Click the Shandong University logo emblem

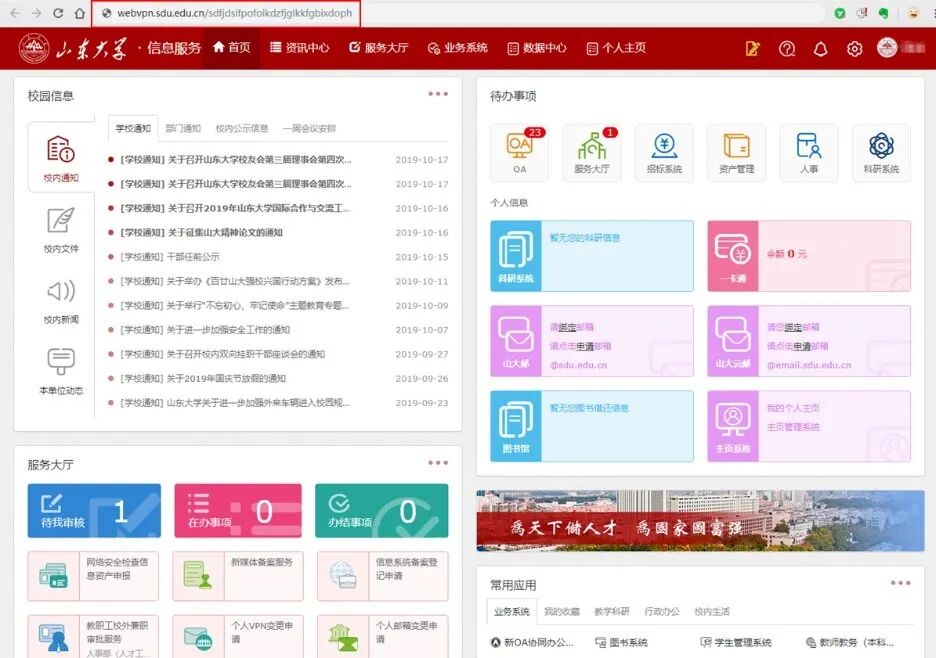(x=34, y=48)
